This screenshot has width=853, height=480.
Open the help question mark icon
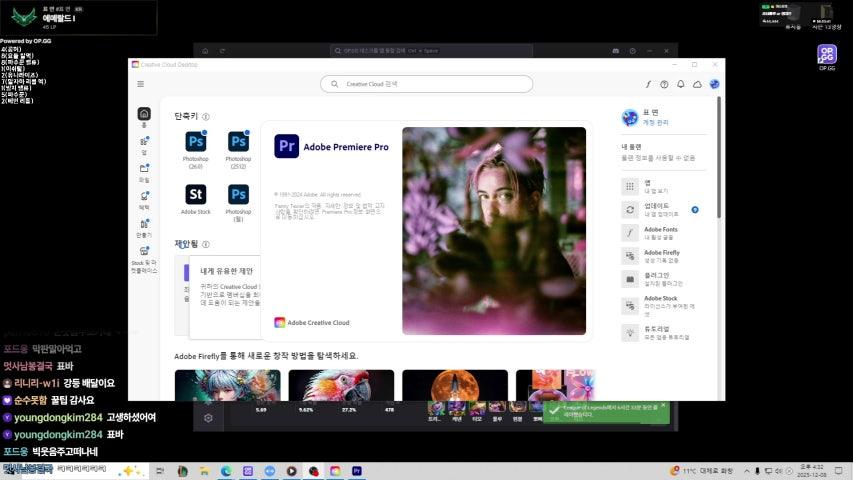tap(665, 84)
